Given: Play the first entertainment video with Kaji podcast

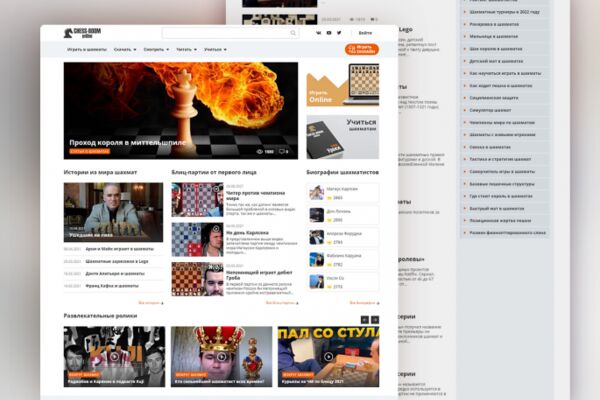Looking at the screenshot, I should (114, 357).
